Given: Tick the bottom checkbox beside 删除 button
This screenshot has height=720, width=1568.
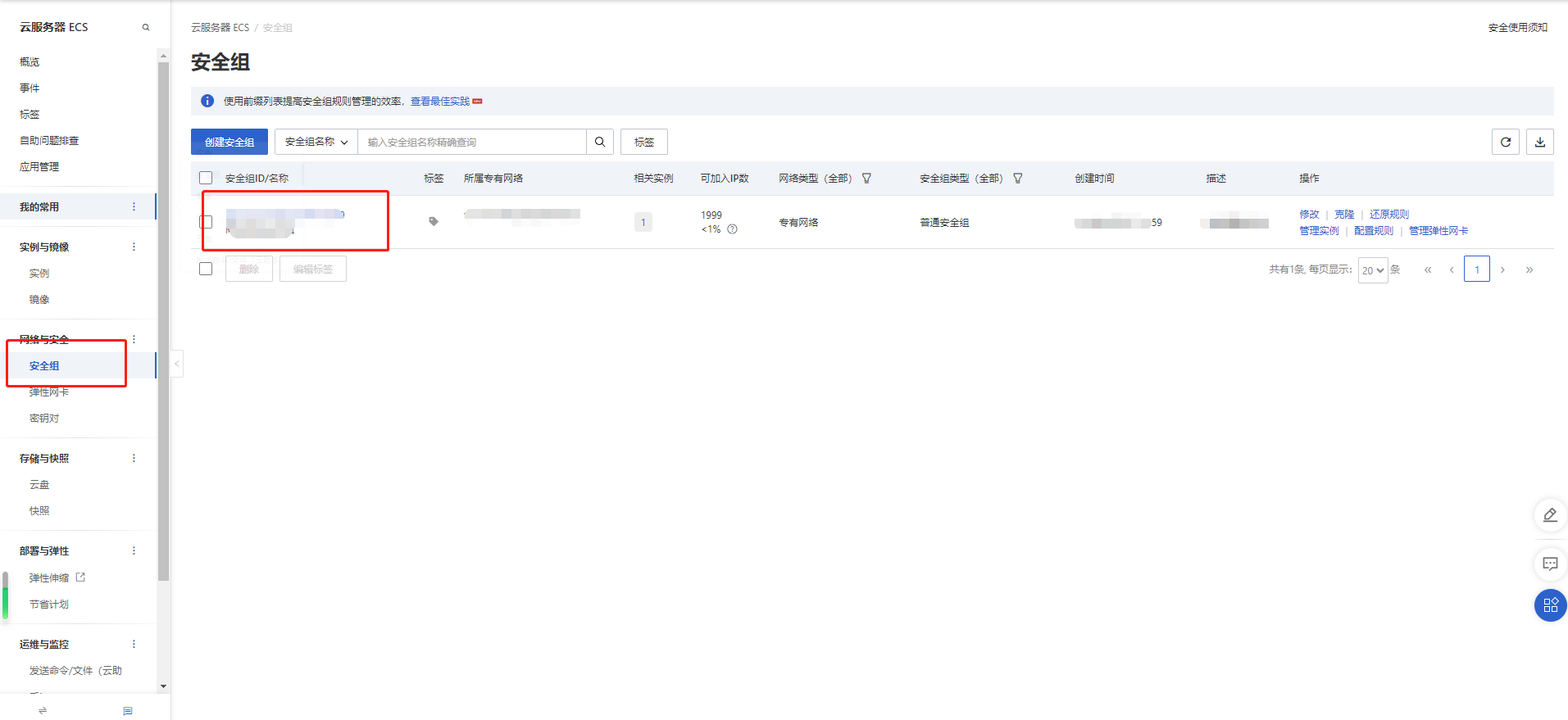Looking at the screenshot, I should coord(206,269).
